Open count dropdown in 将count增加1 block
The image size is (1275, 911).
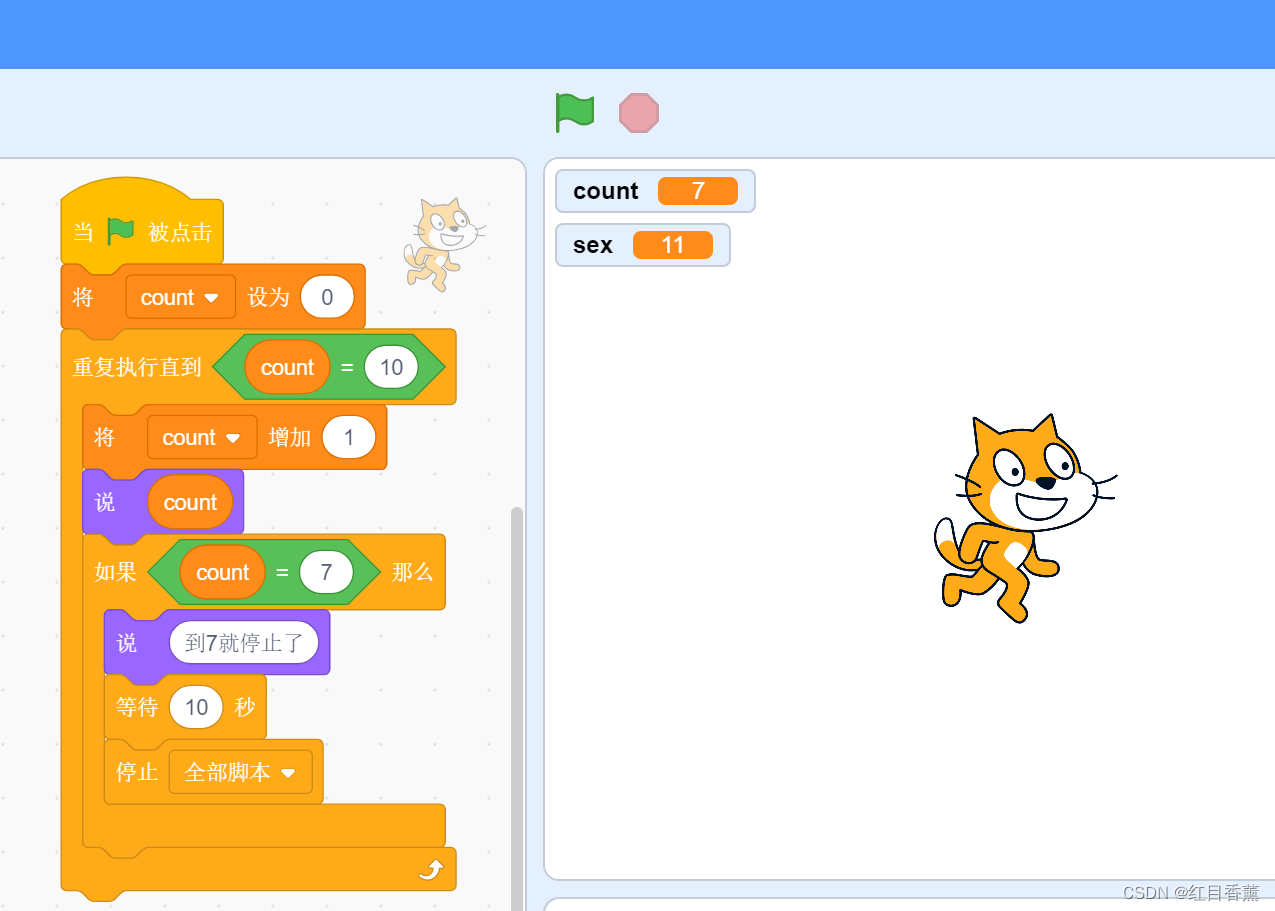coord(233,437)
